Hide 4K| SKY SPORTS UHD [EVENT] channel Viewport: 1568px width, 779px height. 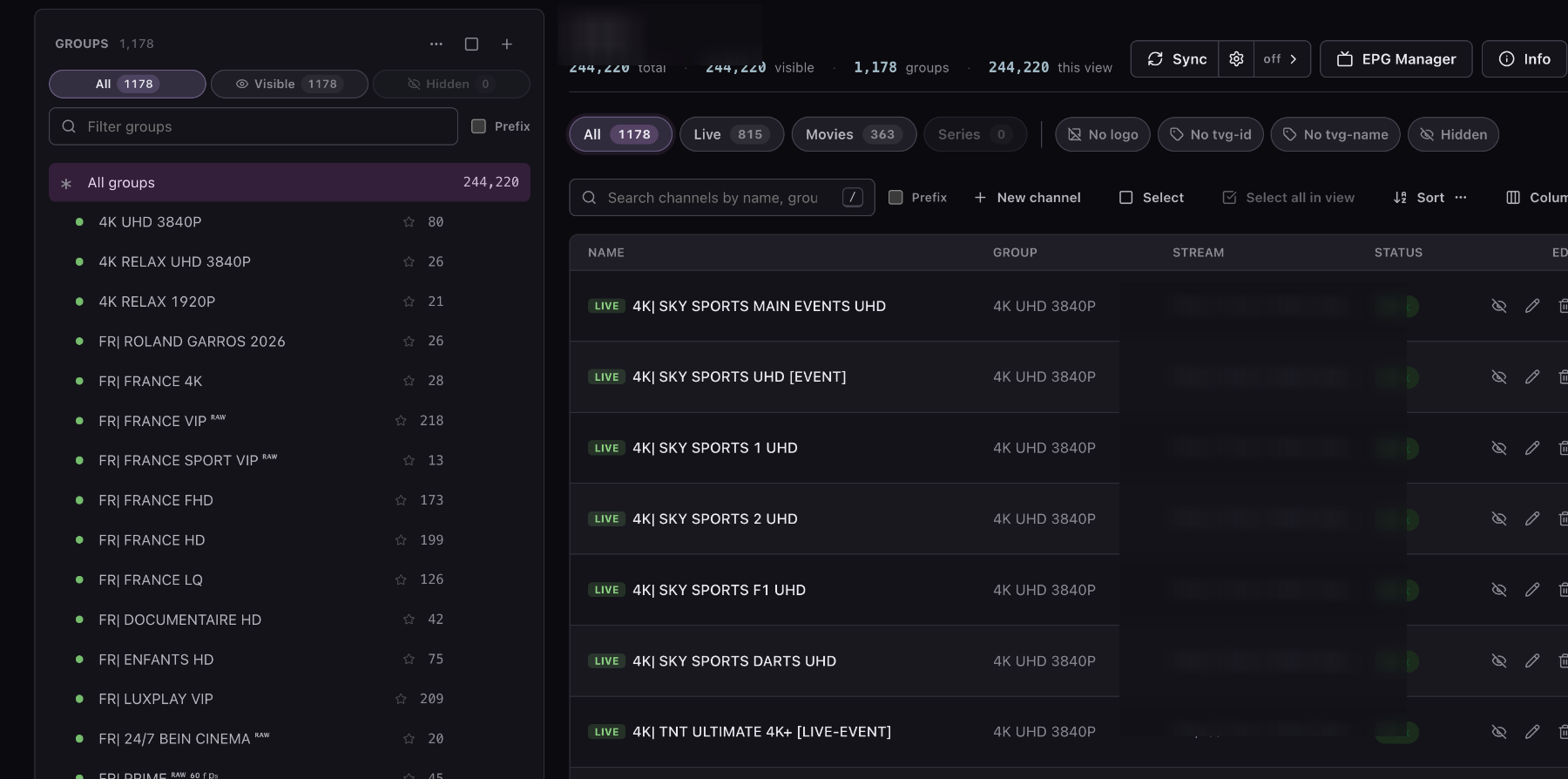[1499, 377]
